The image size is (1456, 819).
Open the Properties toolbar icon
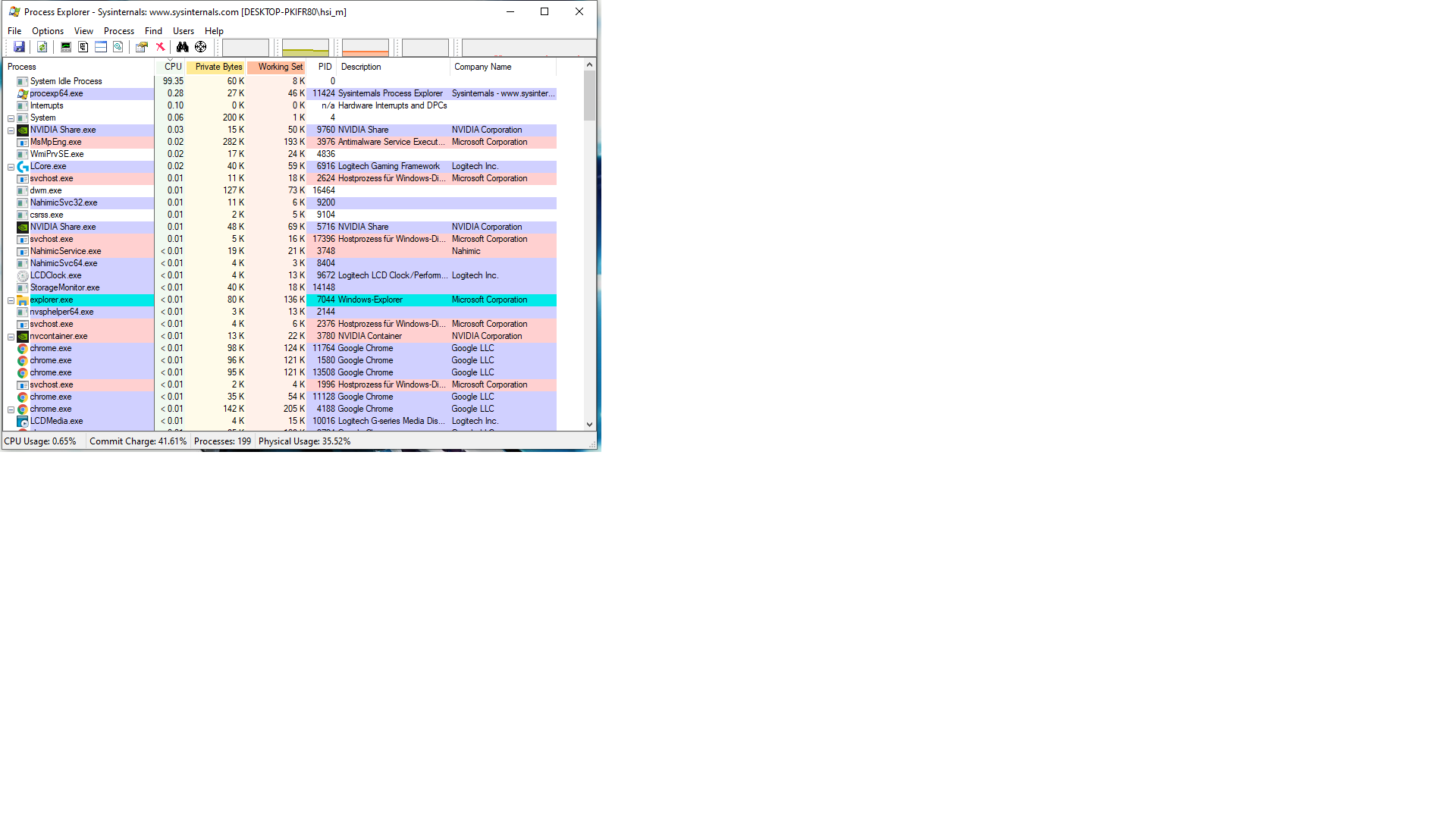pos(141,47)
